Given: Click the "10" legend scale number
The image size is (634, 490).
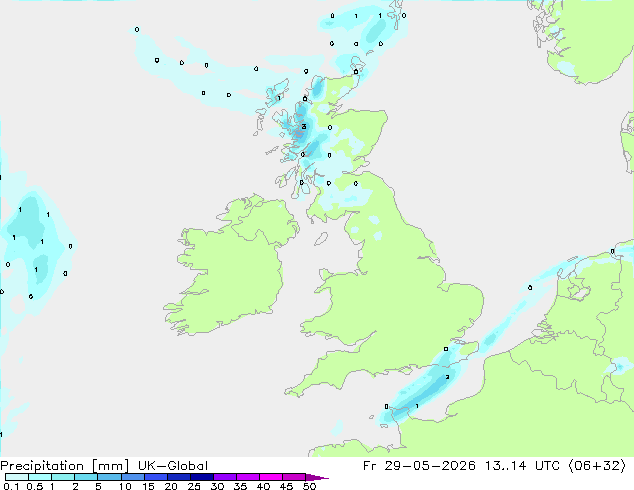Looking at the screenshot, I should click(x=125, y=486).
